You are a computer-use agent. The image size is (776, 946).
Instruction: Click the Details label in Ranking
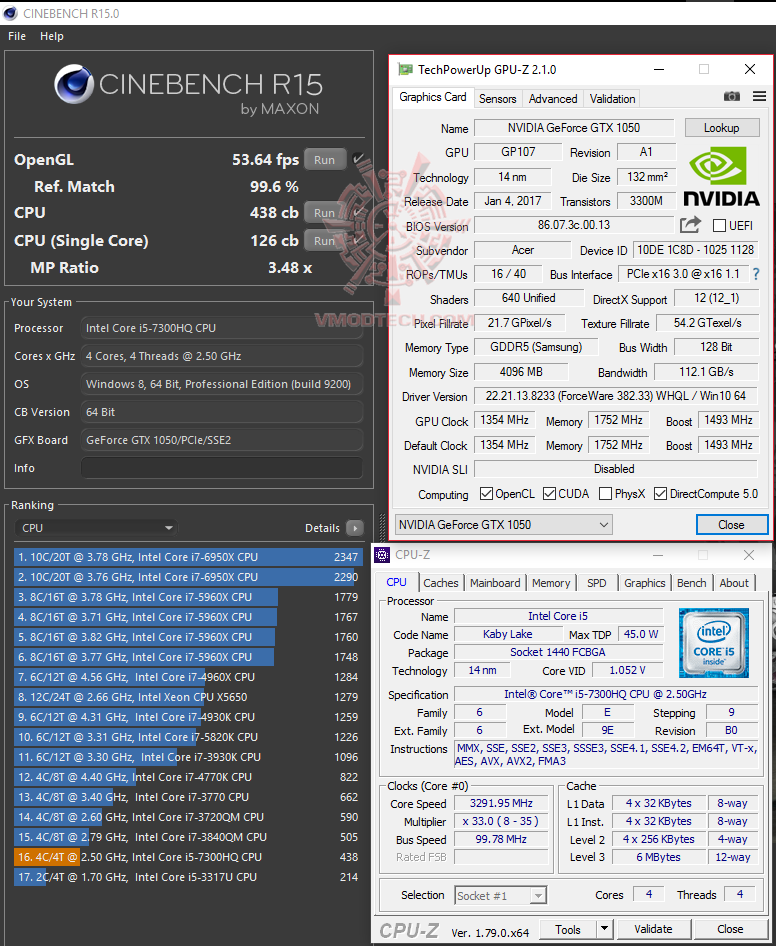tap(322, 528)
